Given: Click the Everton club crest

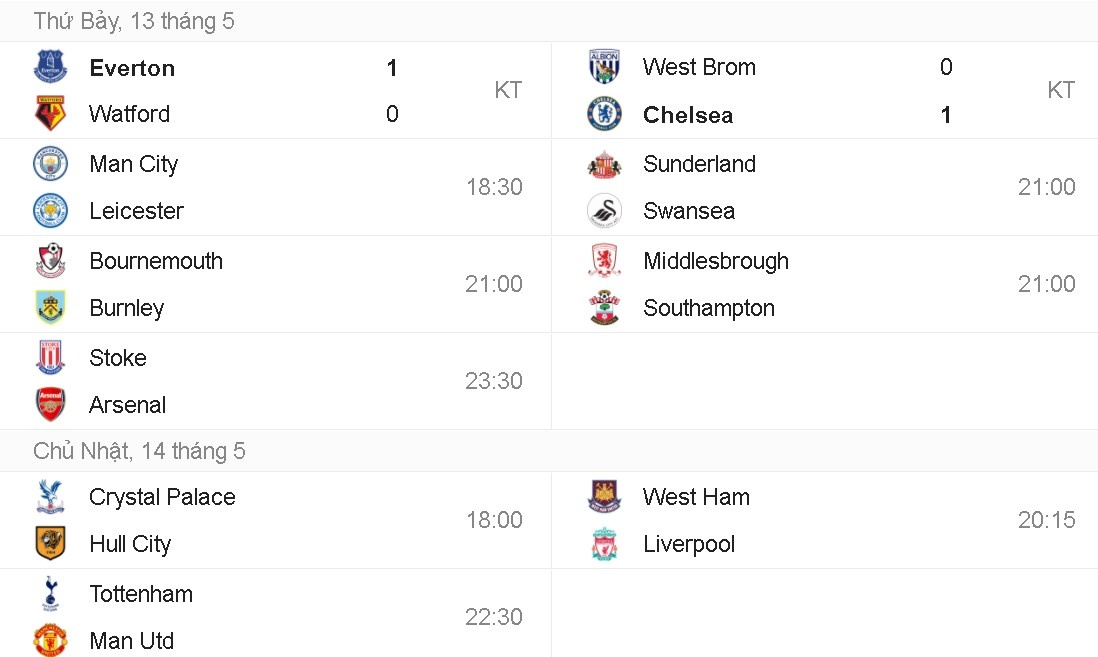Looking at the screenshot, I should pyautogui.click(x=50, y=67).
